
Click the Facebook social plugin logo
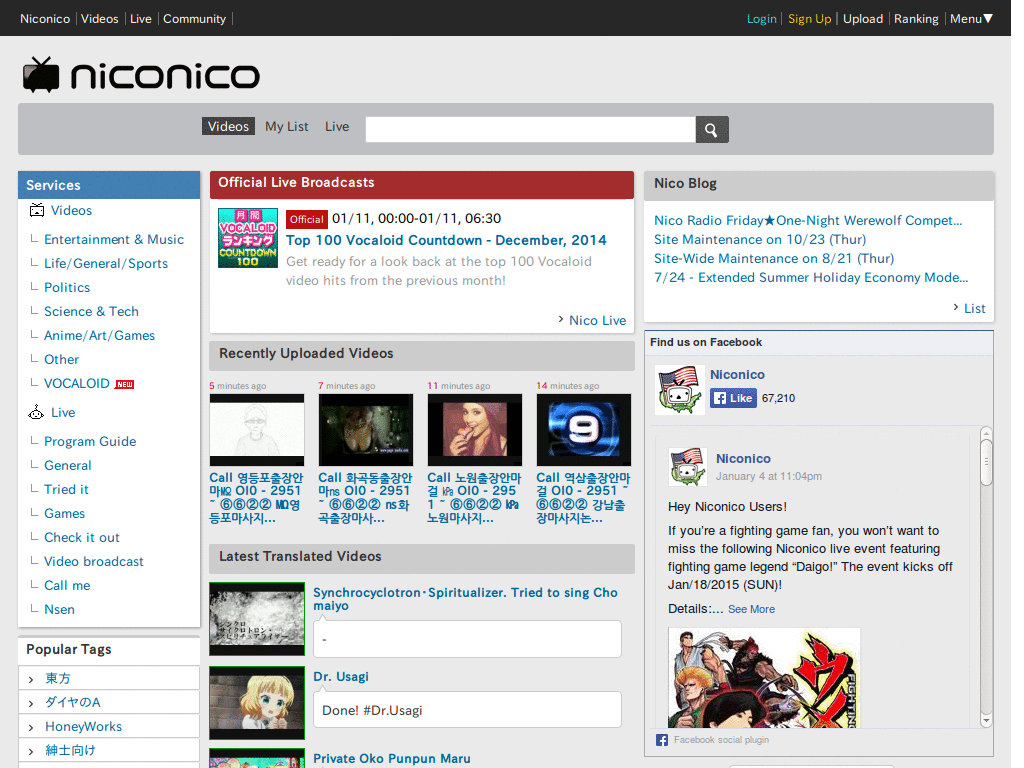[662, 740]
